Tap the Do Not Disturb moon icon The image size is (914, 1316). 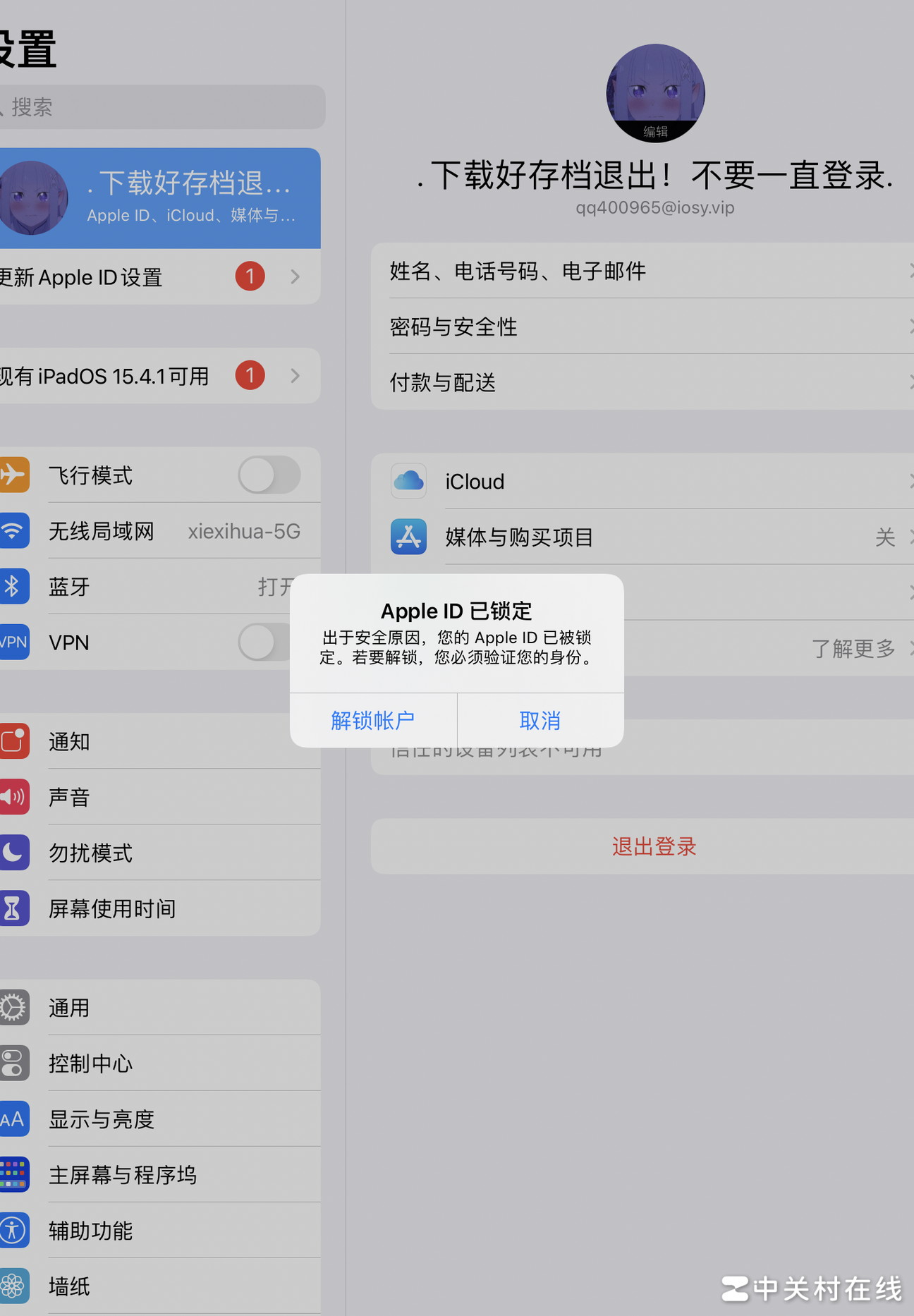click(x=13, y=853)
